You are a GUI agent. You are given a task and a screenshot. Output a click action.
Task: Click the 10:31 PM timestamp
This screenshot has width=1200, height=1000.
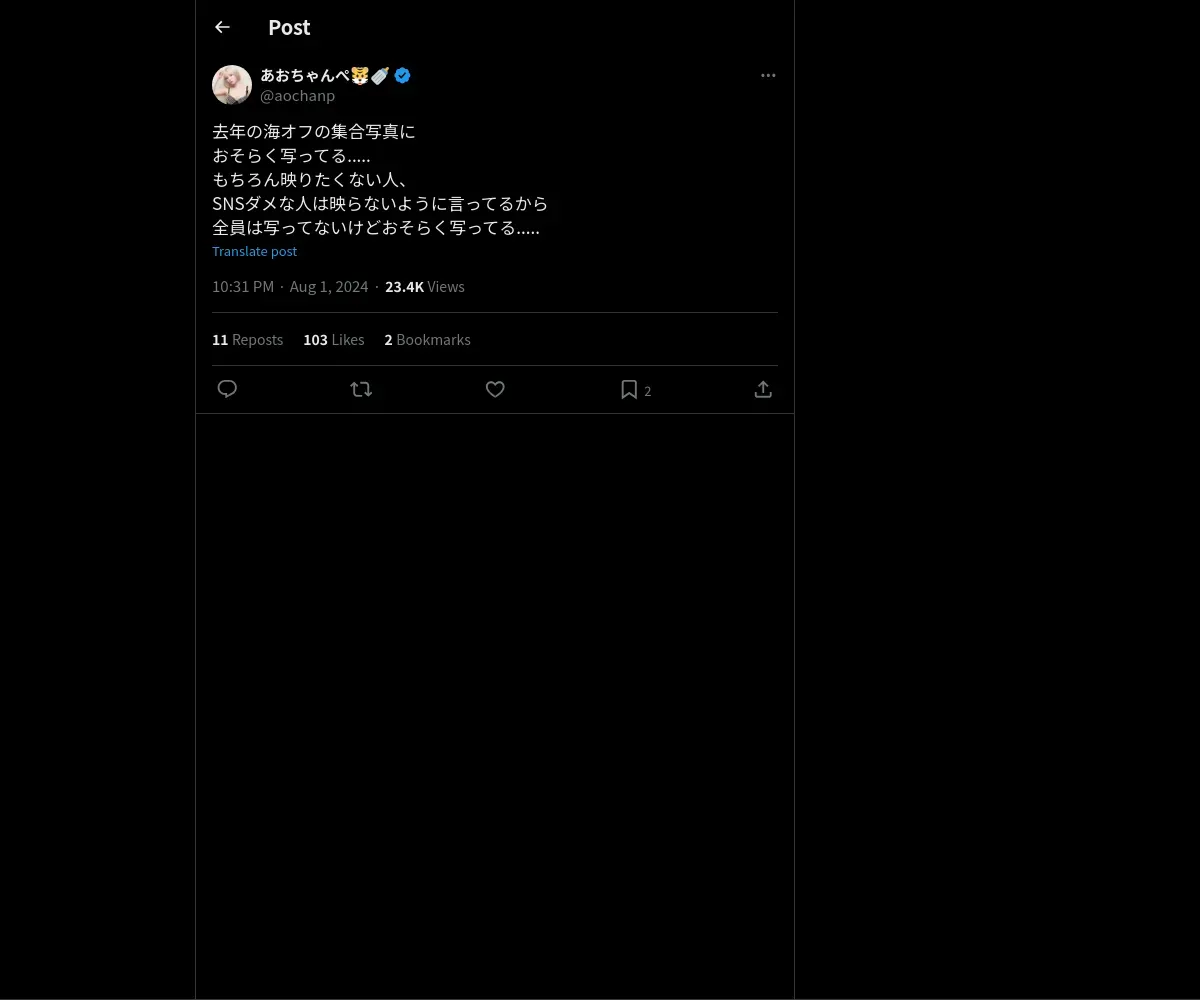point(243,287)
